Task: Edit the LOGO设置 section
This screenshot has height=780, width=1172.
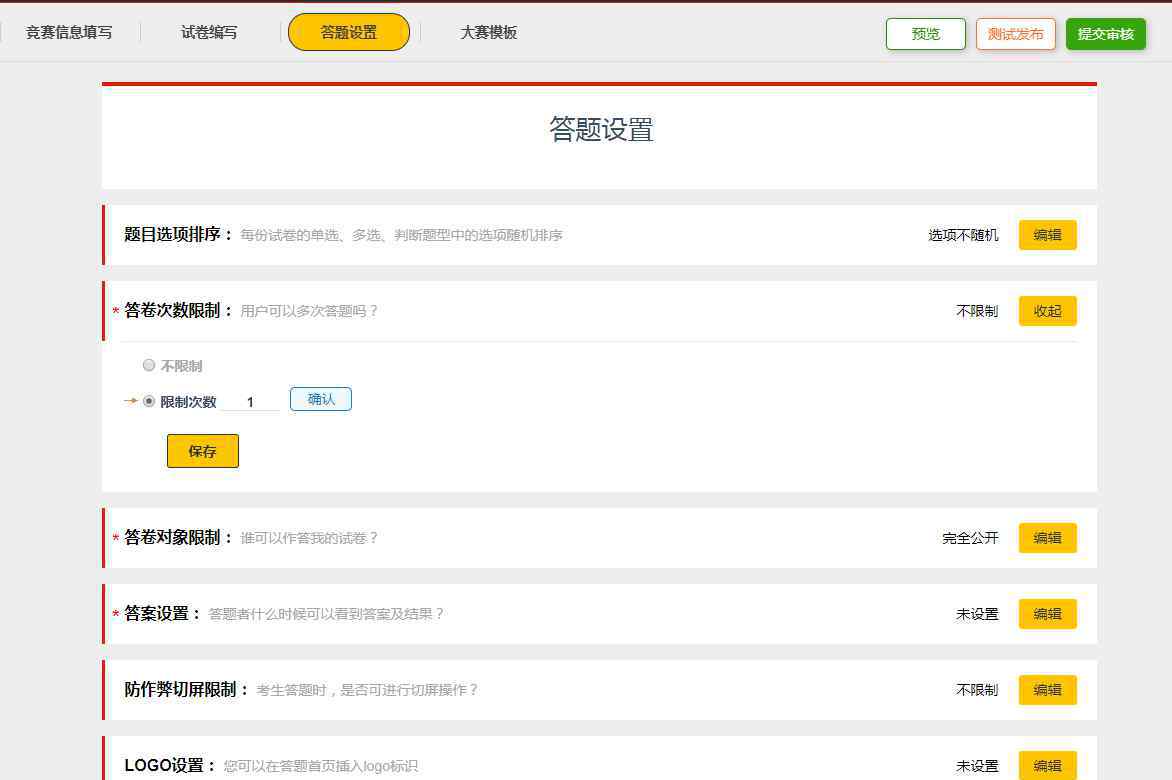Action: tap(1047, 765)
